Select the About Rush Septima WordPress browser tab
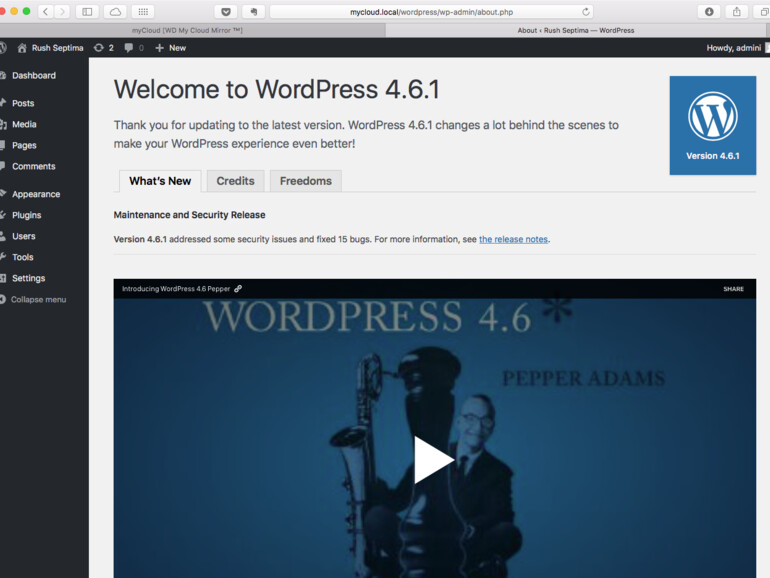The width and height of the screenshot is (770, 578). pos(576,30)
